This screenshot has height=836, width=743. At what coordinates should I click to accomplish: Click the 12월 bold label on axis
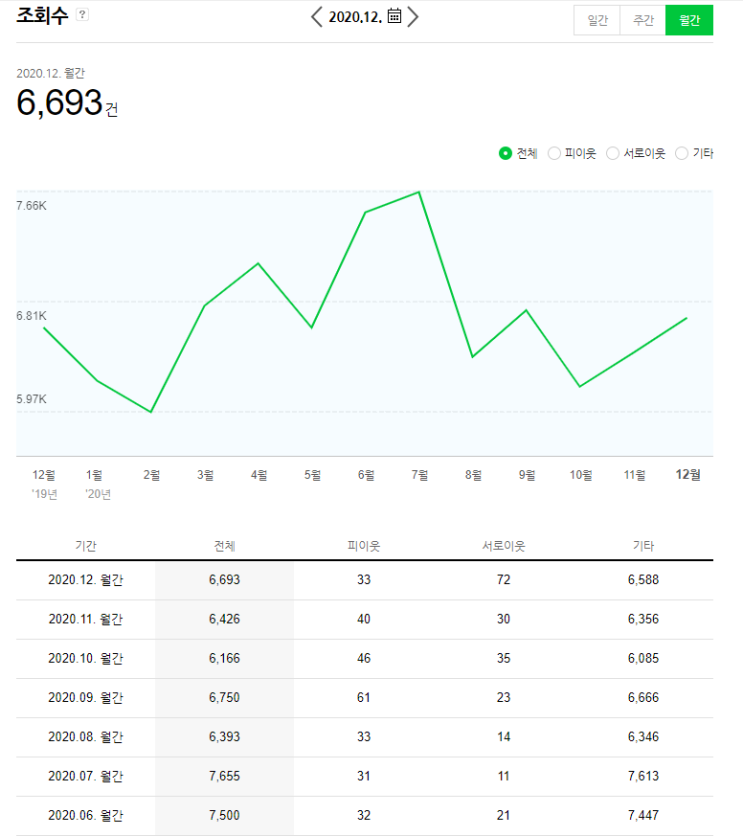[x=688, y=475]
